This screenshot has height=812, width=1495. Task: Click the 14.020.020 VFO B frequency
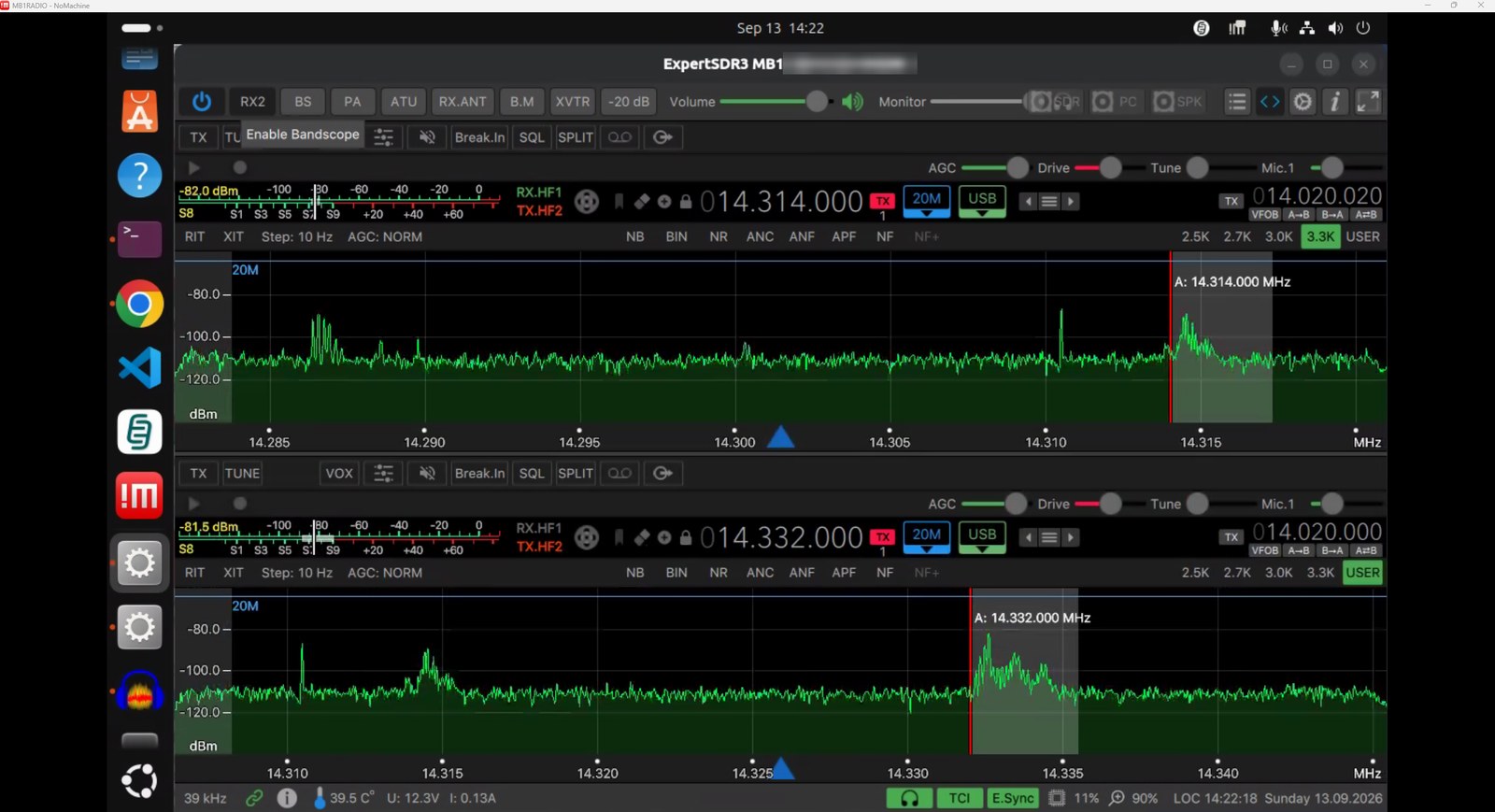pos(1317,195)
